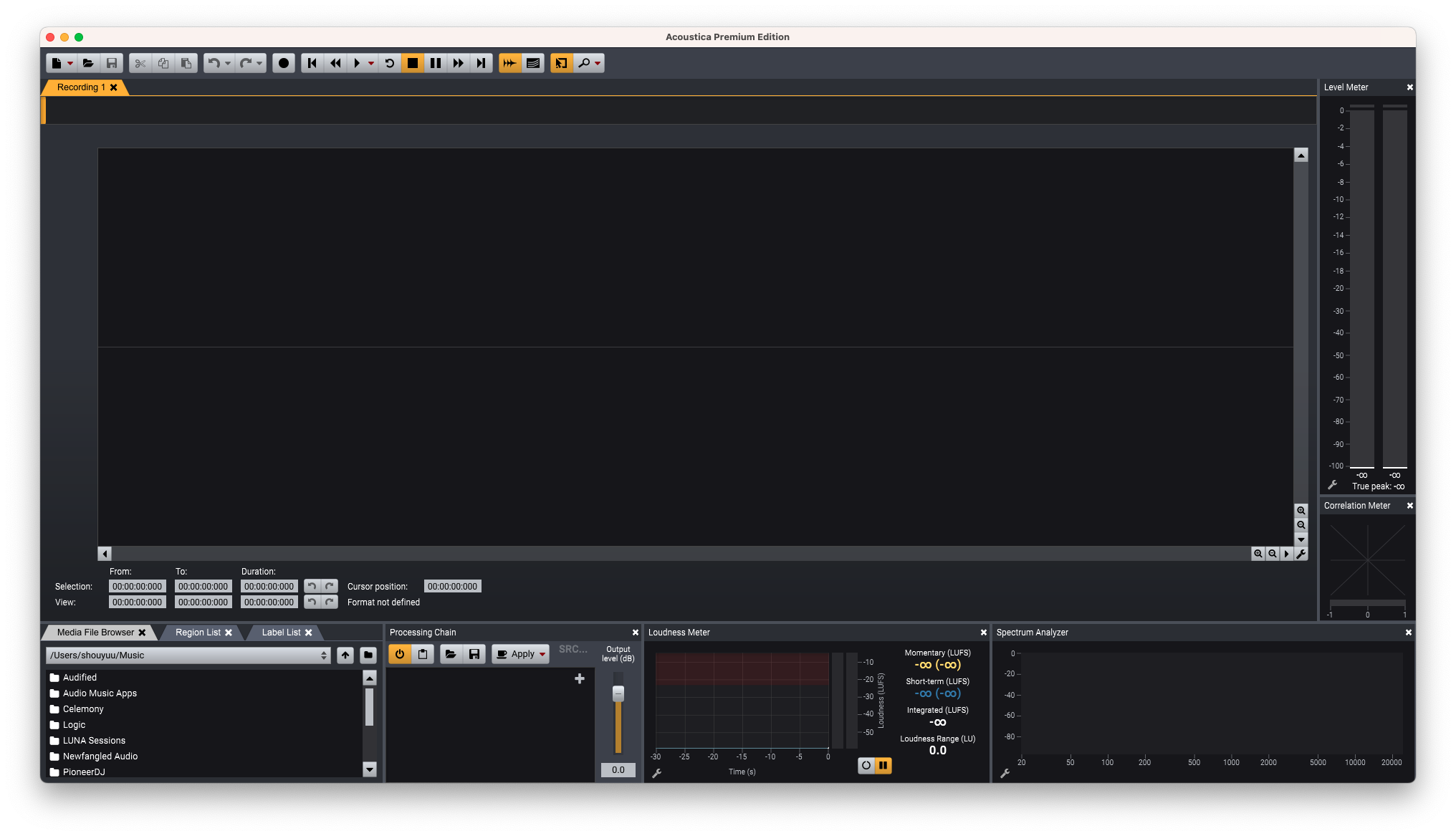1456x836 pixels.
Task: Click the loop playback icon
Action: coord(389,63)
